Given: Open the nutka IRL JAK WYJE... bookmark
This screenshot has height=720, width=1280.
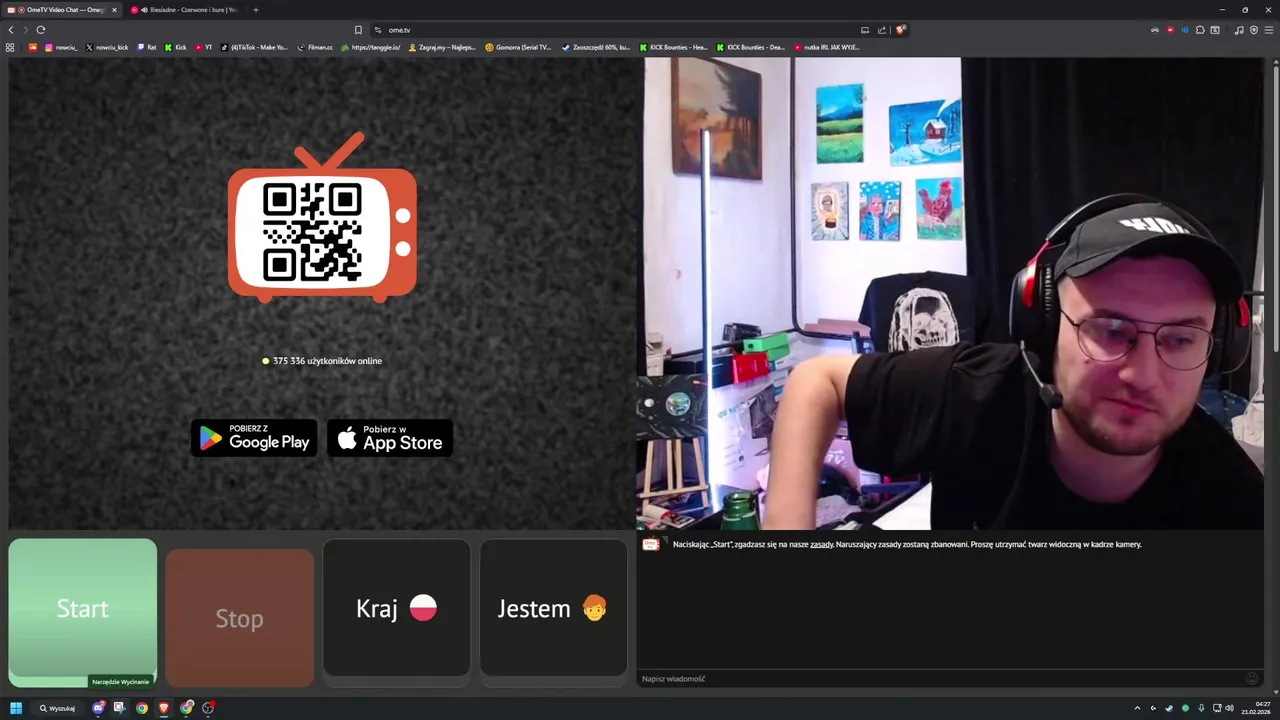Looking at the screenshot, I should tap(827, 47).
